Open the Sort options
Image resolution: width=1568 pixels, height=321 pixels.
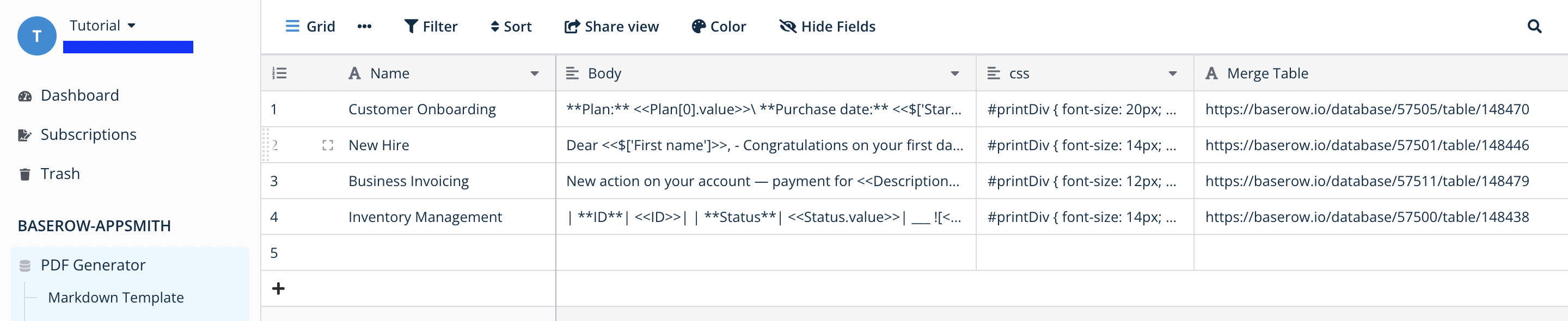coord(511,26)
